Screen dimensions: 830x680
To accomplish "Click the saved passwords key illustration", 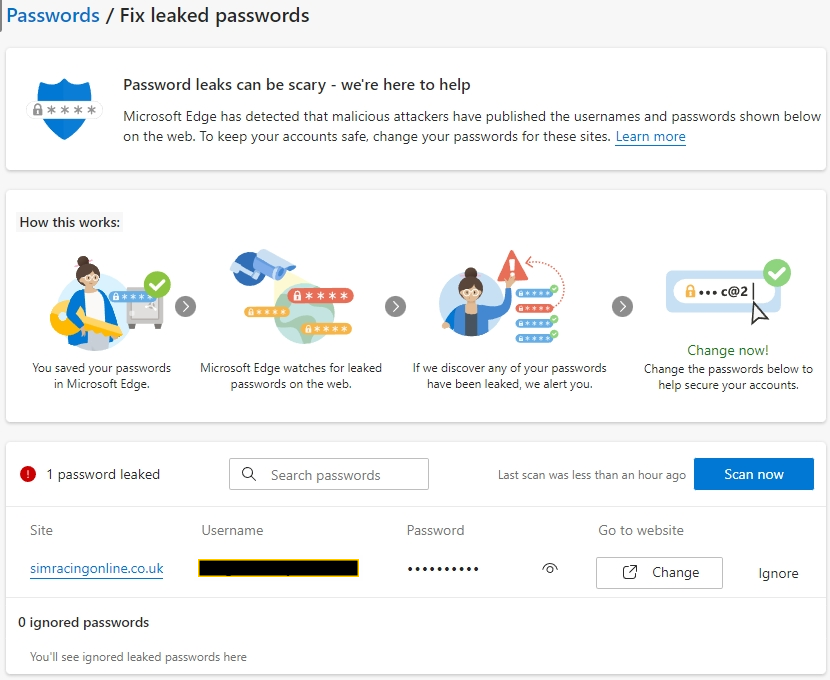I will (x=110, y=303).
